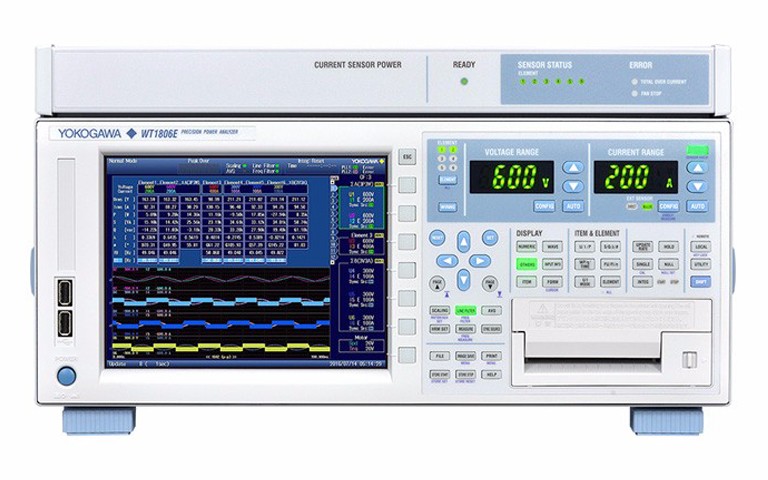Switch to the WAVE display
The image size is (768, 480).
[553, 245]
